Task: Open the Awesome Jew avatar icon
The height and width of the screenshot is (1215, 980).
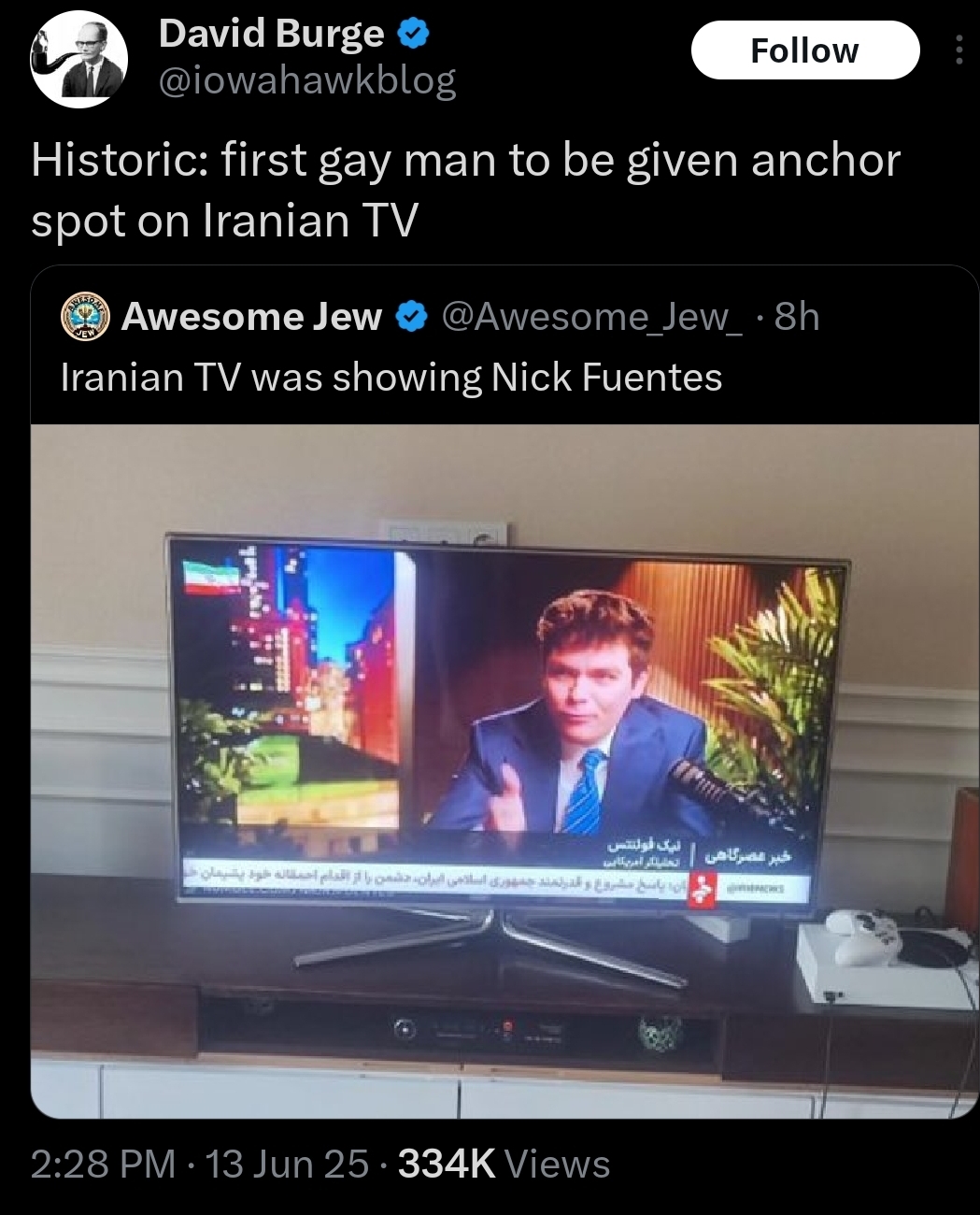Action: click(x=86, y=317)
